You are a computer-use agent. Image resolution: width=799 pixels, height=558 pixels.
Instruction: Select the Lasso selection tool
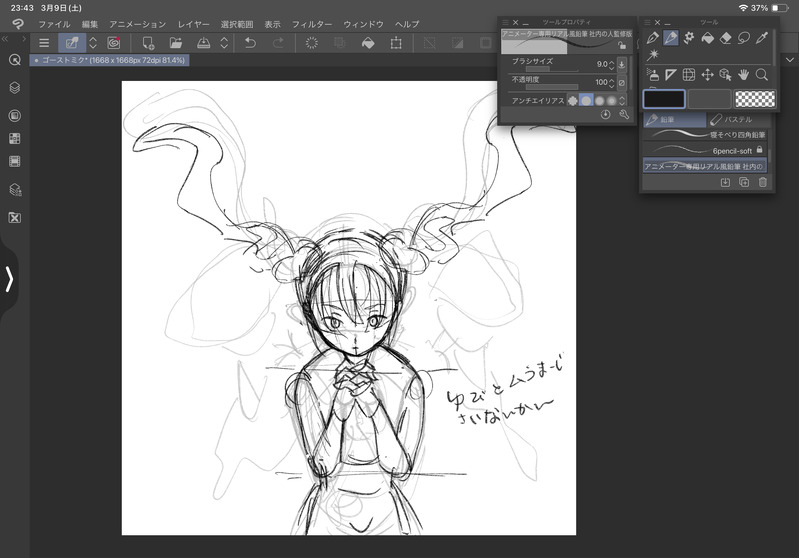[x=744, y=38]
